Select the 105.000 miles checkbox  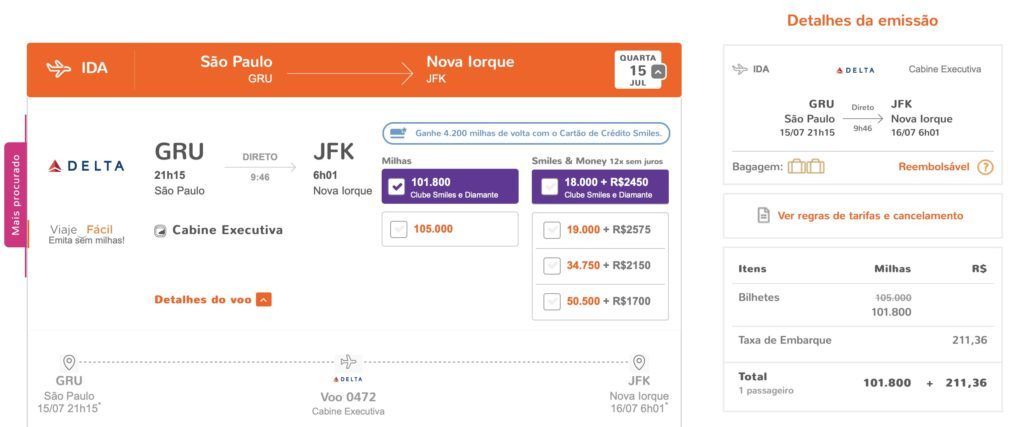pyautogui.click(x=398, y=229)
